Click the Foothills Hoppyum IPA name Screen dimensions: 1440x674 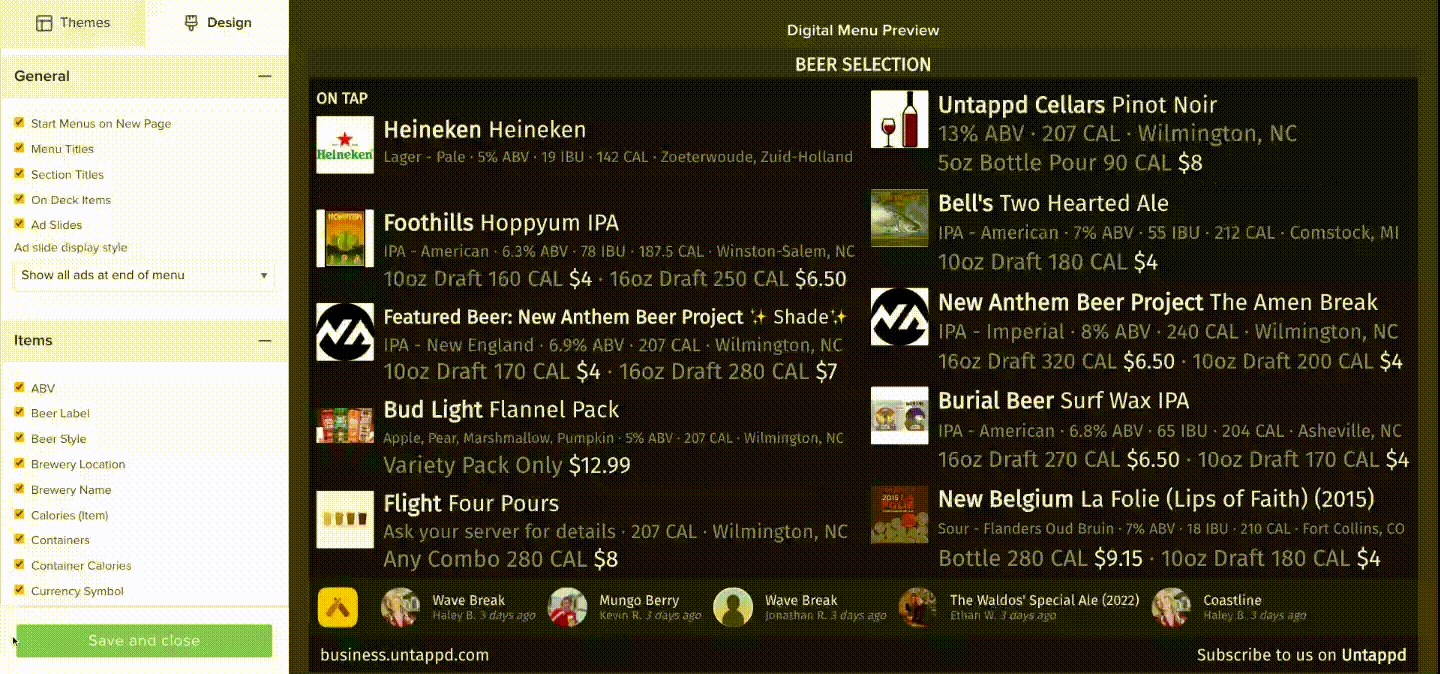point(501,223)
